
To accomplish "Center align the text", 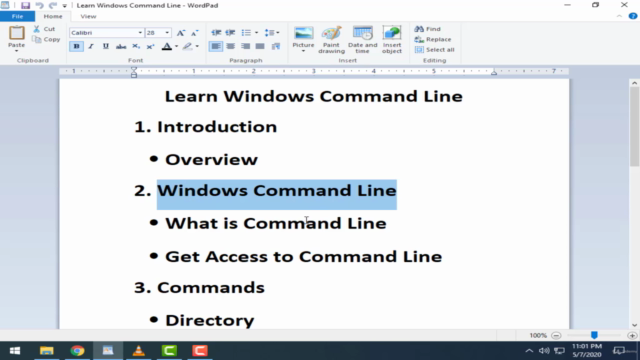I will click(x=231, y=46).
